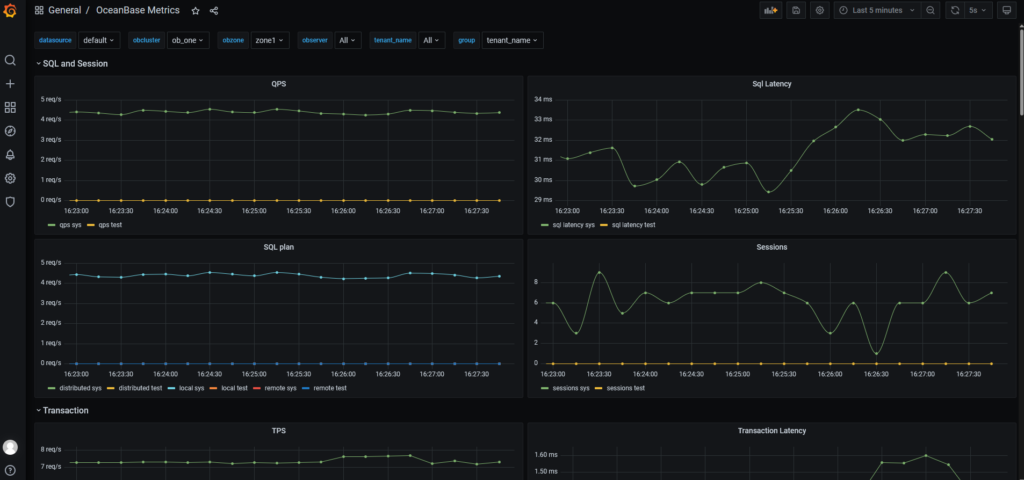Image resolution: width=1024 pixels, height=480 pixels.
Task: Open the Transaction Latency panel title menu
Action: click(x=772, y=430)
